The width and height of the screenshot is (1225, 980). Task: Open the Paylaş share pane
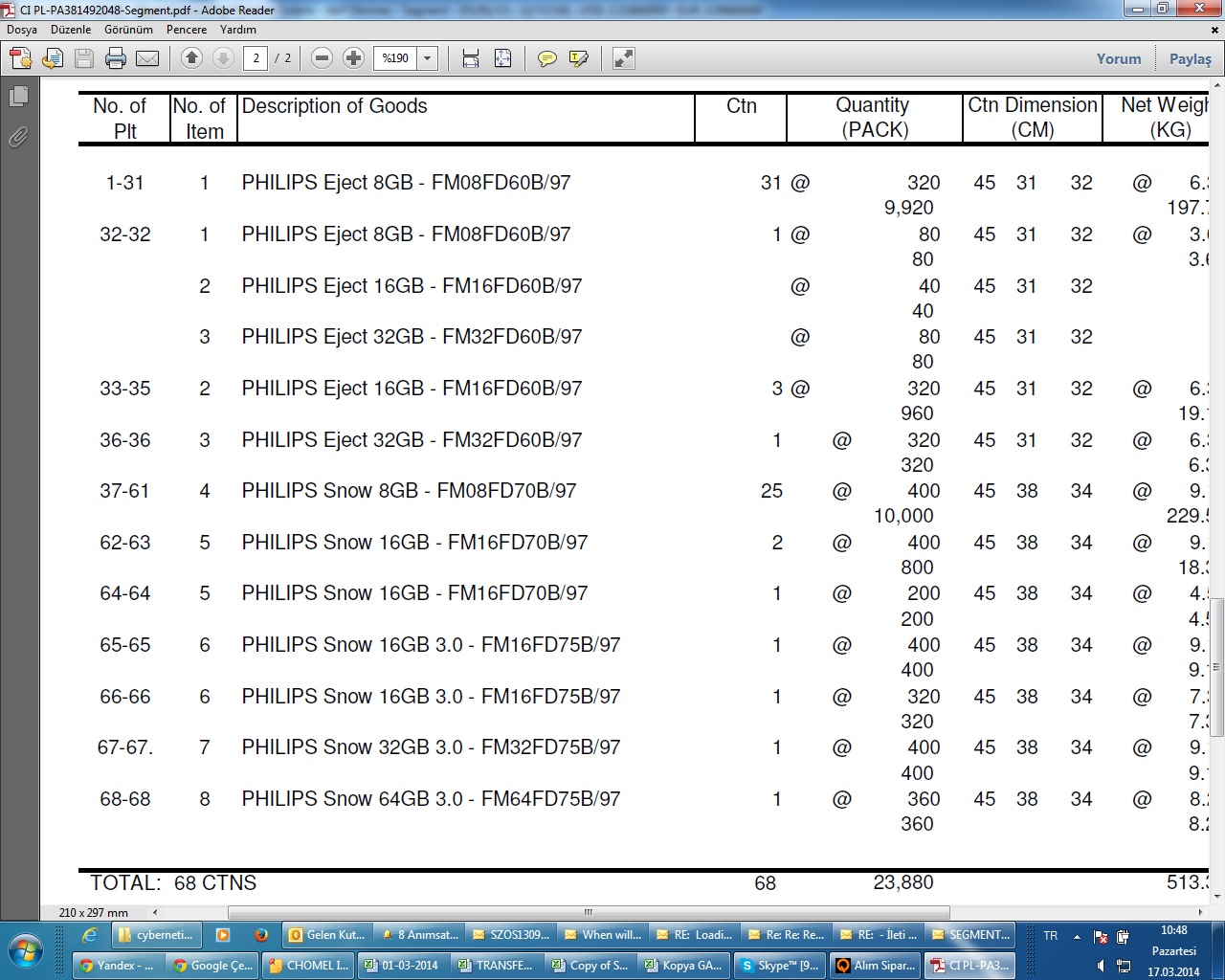click(1190, 58)
